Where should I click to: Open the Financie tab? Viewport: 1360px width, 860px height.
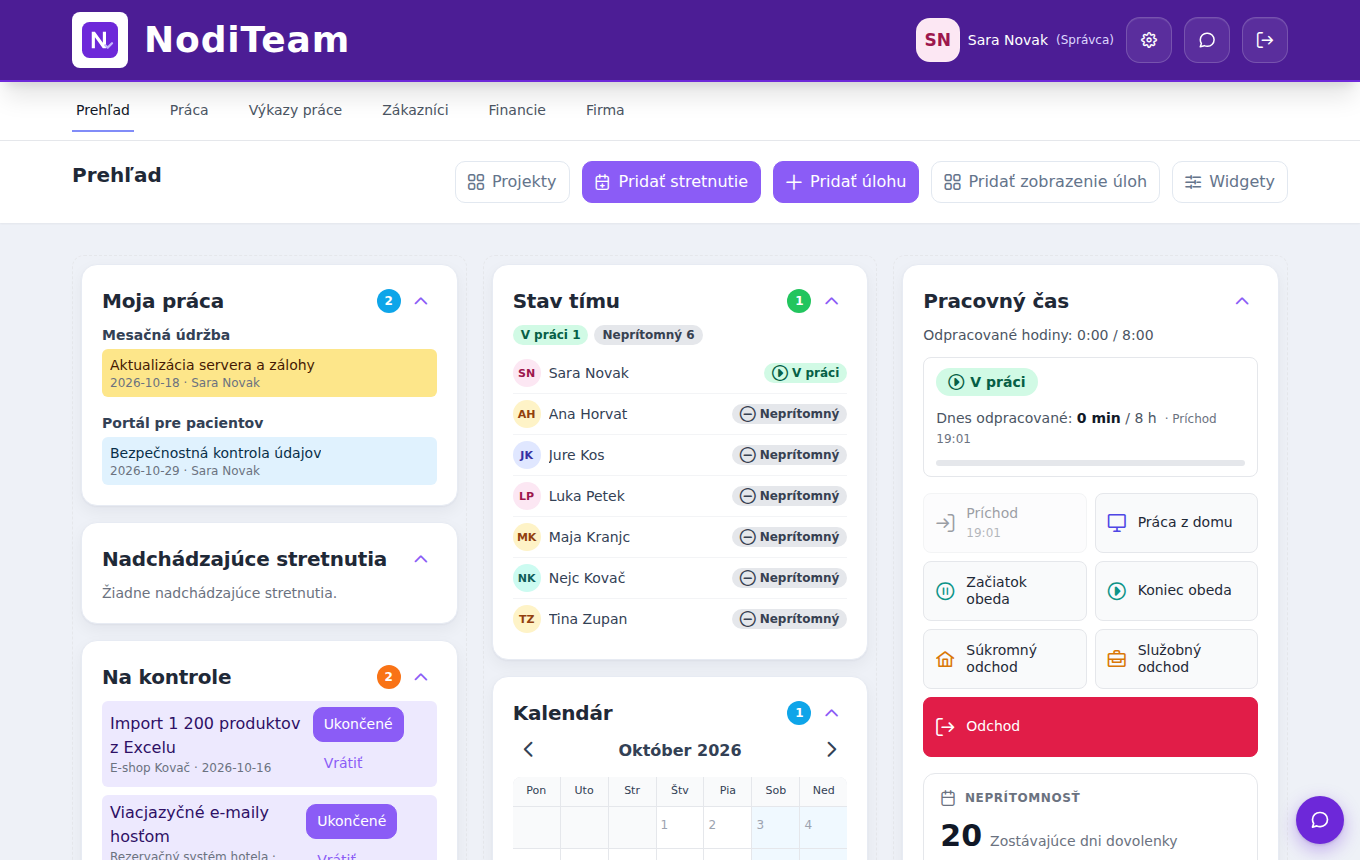[x=517, y=110]
